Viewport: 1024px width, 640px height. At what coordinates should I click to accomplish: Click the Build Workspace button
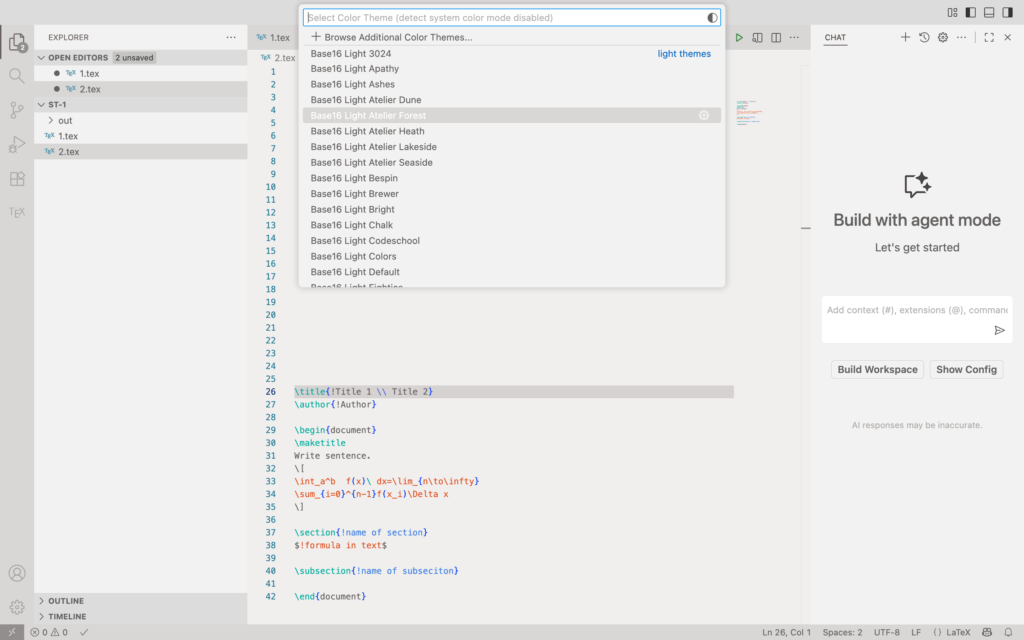(877, 369)
